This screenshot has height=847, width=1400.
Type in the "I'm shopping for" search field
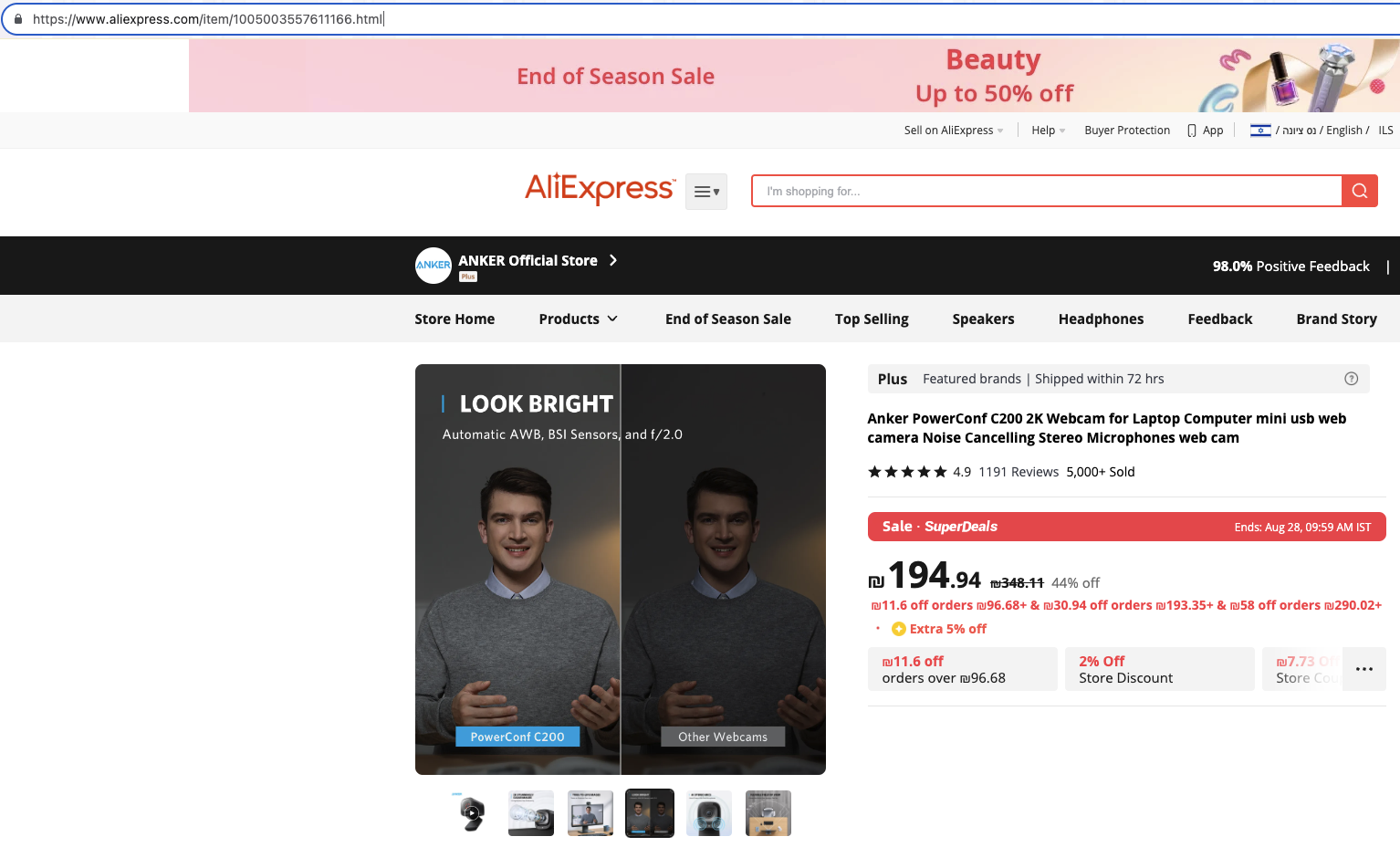[x=1046, y=192]
